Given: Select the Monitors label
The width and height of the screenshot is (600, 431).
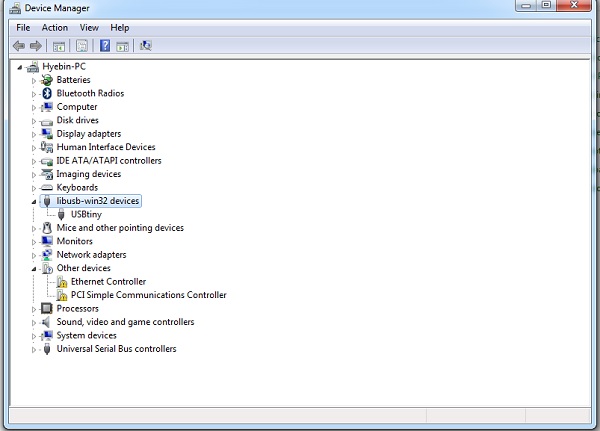Looking at the screenshot, I should coord(75,241).
